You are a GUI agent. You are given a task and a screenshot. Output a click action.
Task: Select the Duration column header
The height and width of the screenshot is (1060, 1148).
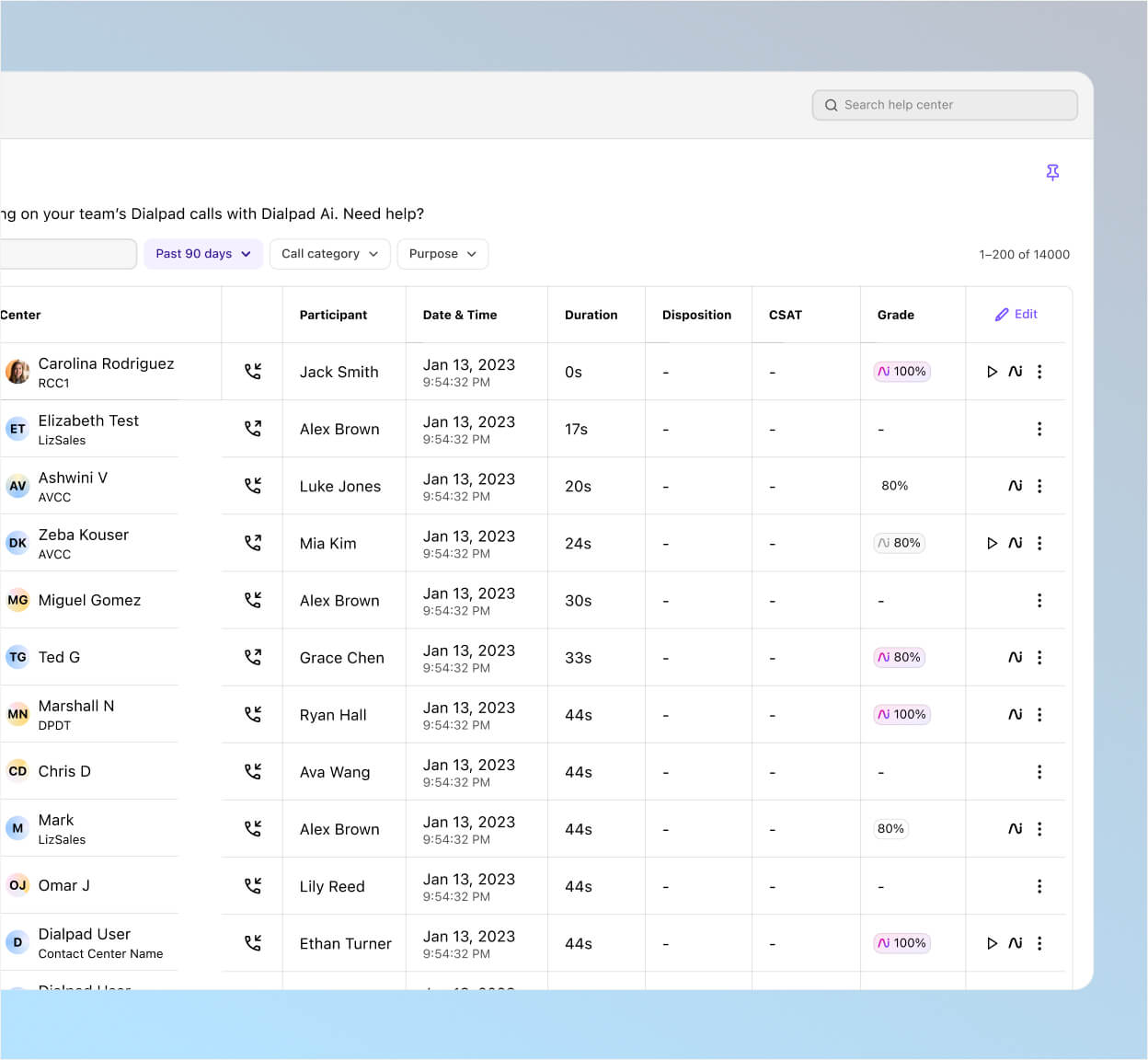point(591,314)
